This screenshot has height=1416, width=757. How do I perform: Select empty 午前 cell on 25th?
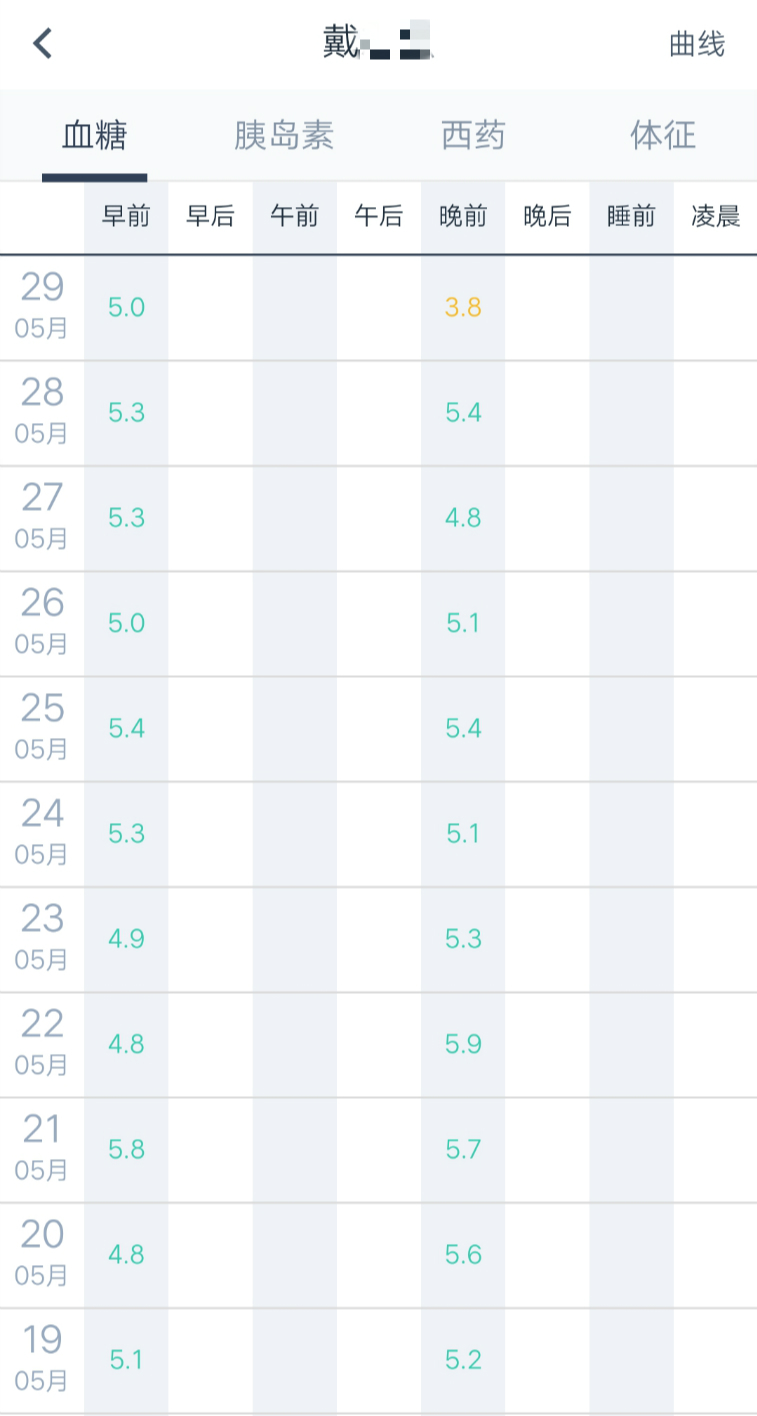[294, 729]
